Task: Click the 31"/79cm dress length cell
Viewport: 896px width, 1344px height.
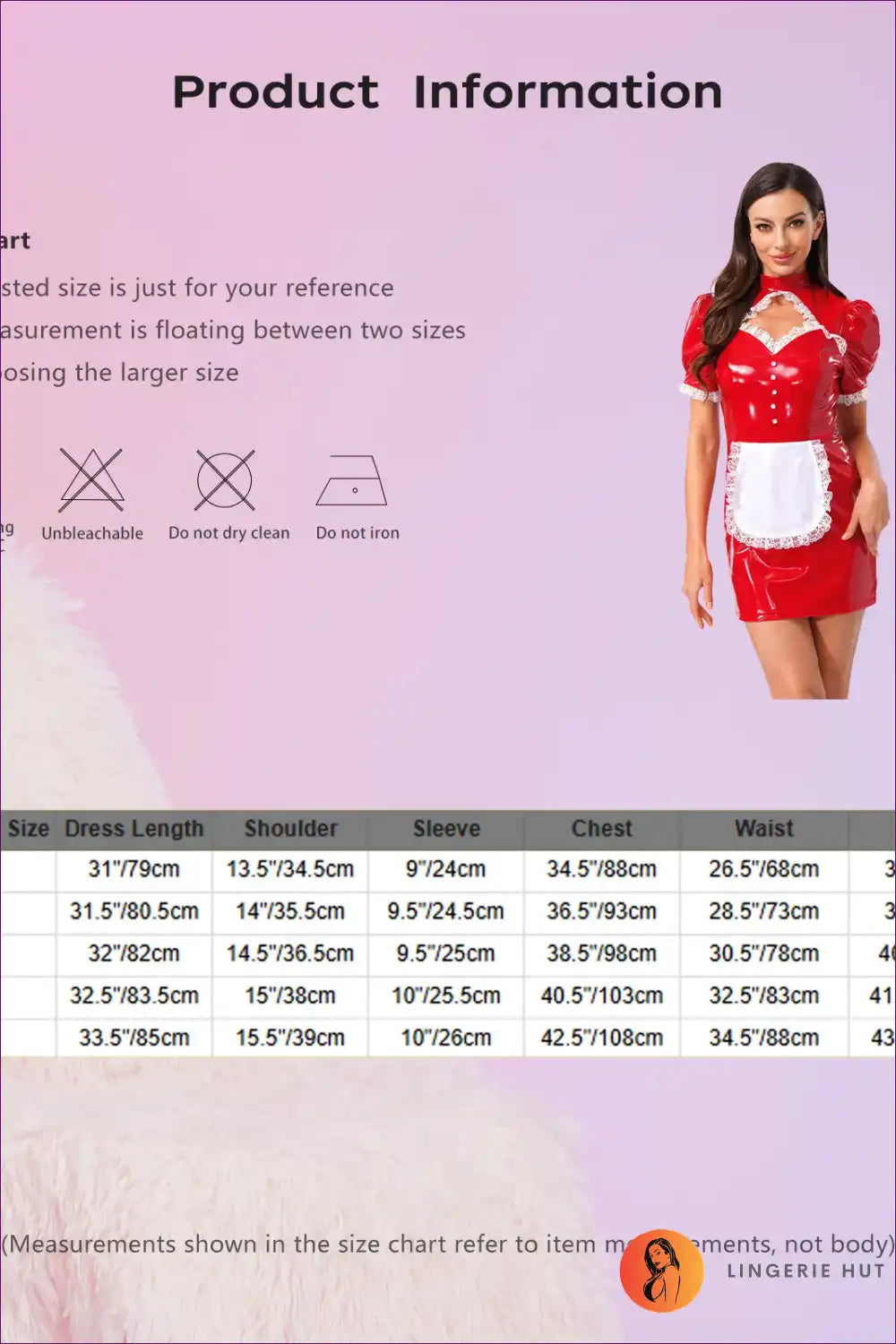Action: pos(134,869)
